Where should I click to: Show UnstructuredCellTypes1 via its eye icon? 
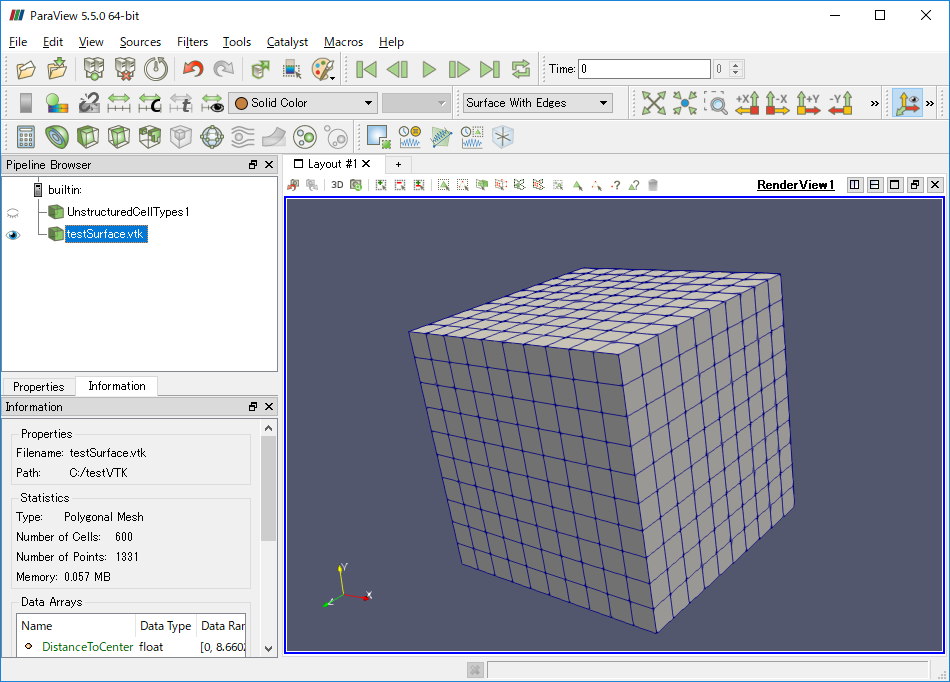tap(13, 212)
